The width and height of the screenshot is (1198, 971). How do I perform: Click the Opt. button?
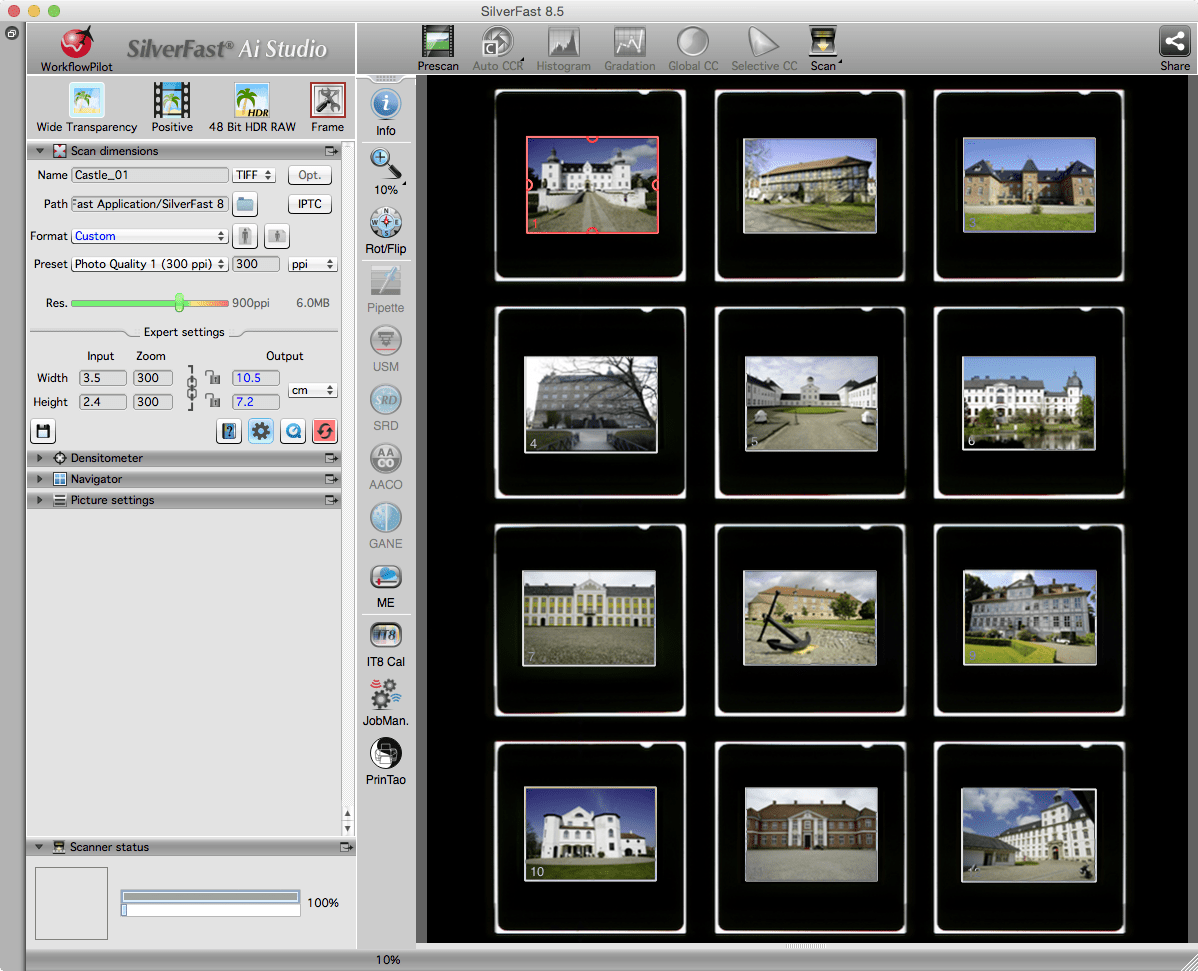pos(309,175)
